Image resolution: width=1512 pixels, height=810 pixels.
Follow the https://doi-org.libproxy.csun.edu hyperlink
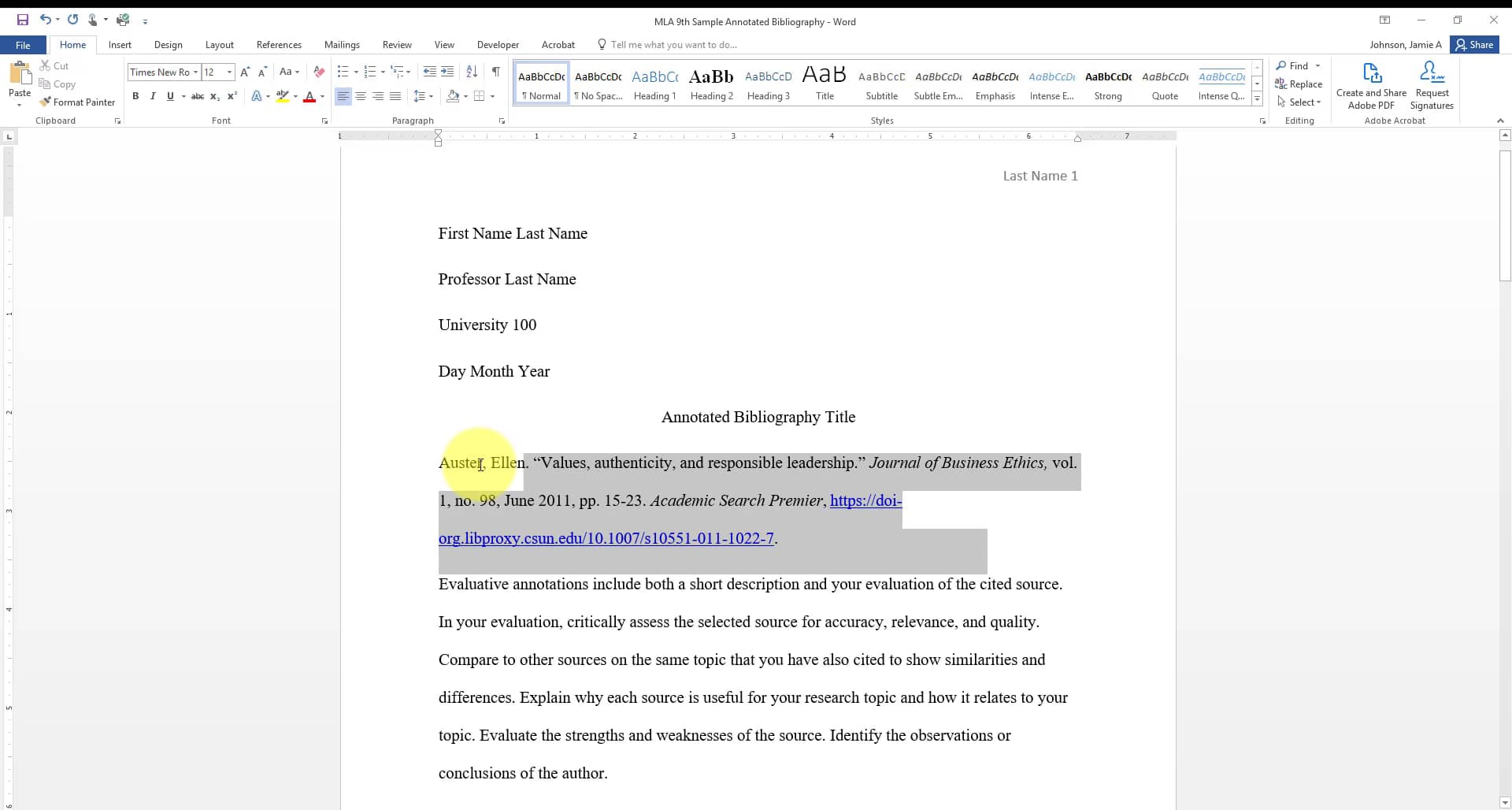[x=608, y=538]
